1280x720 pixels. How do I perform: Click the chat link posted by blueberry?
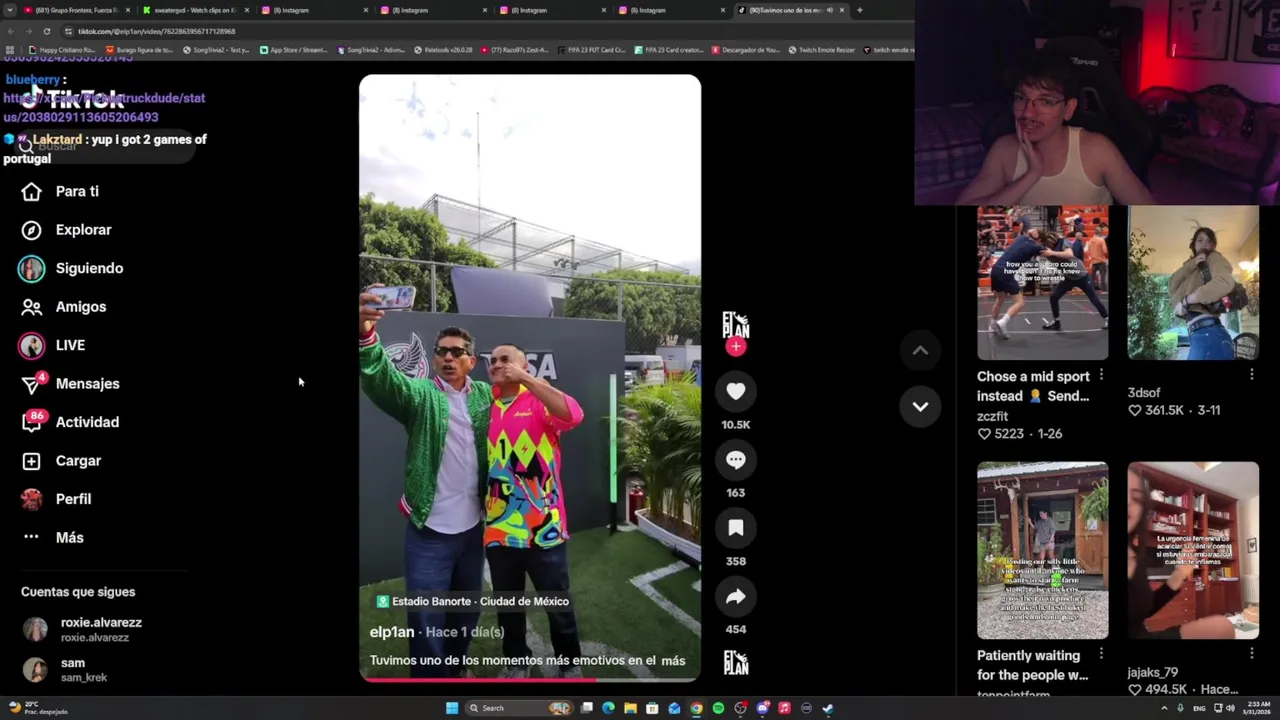click(x=104, y=107)
